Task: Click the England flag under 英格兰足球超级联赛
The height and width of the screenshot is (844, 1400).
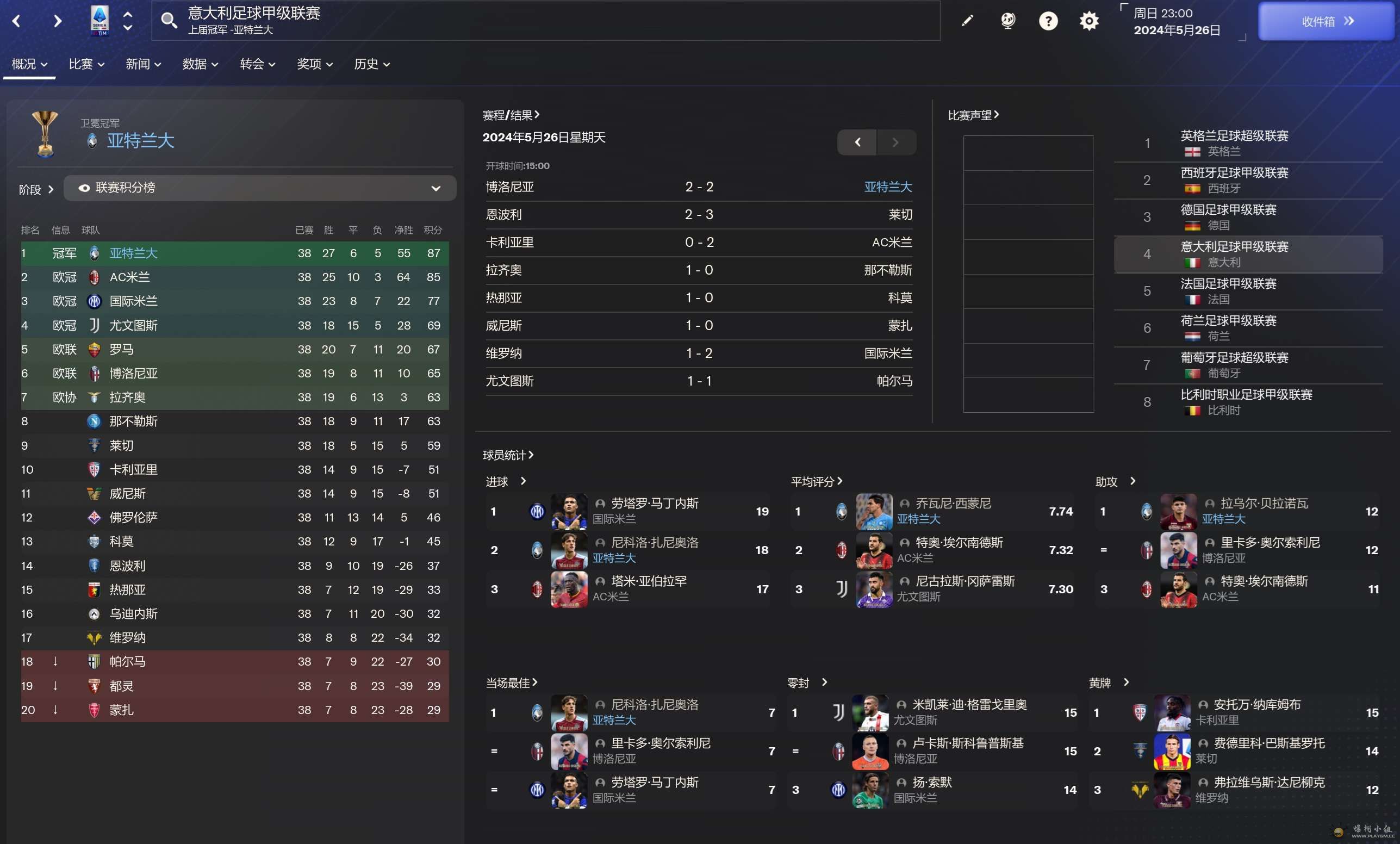Action: click(x=1192, y=152)
